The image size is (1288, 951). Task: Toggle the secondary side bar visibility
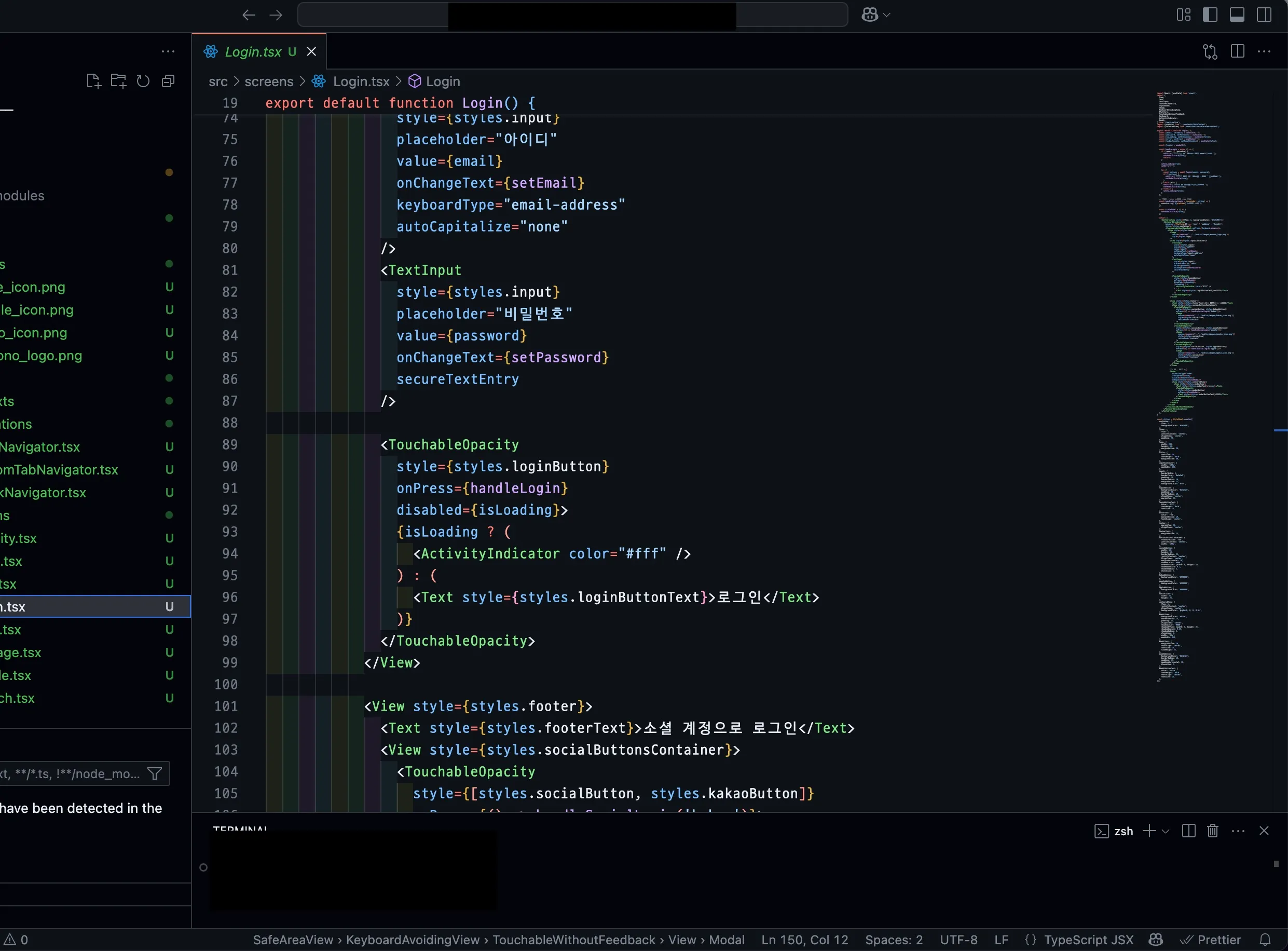click(x=1264, y=15)
